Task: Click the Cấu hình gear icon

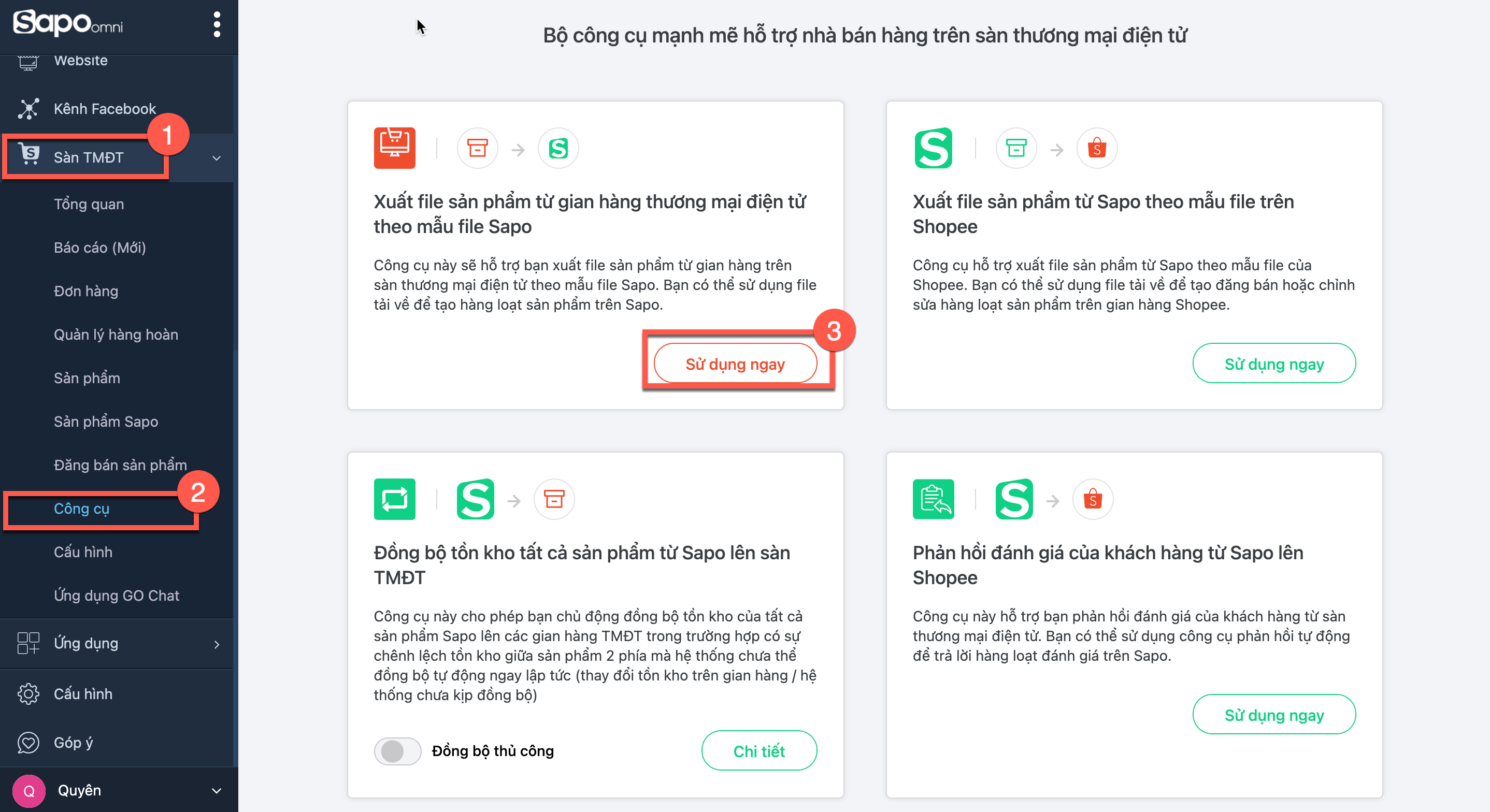Action: pos(28,694)
